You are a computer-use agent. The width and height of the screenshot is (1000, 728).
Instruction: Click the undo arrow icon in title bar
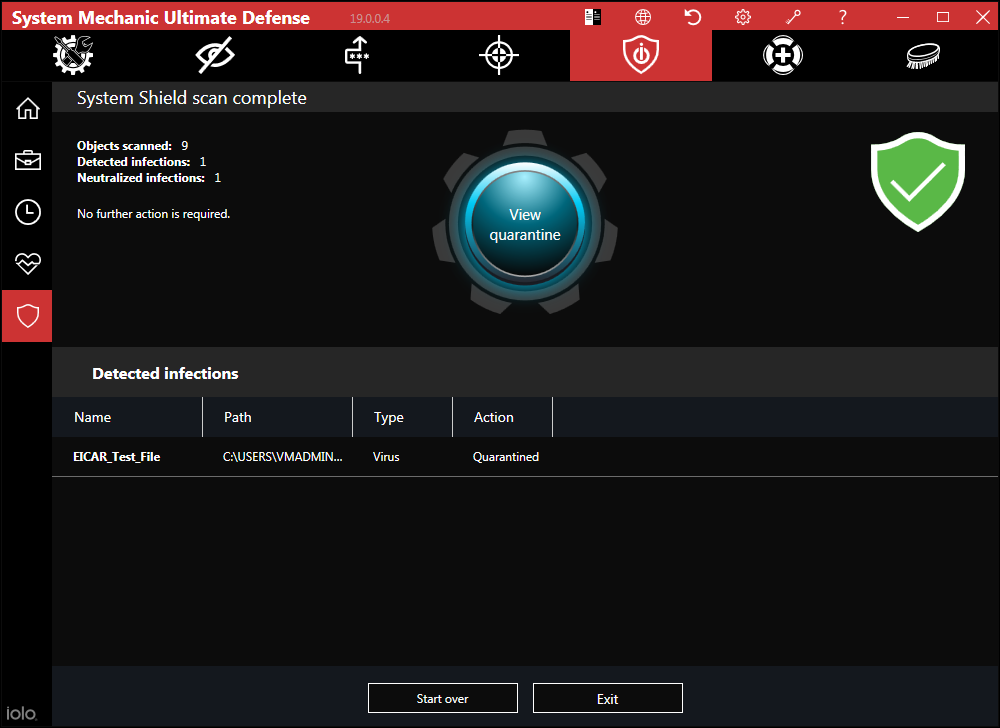click(x=693, y=17)
